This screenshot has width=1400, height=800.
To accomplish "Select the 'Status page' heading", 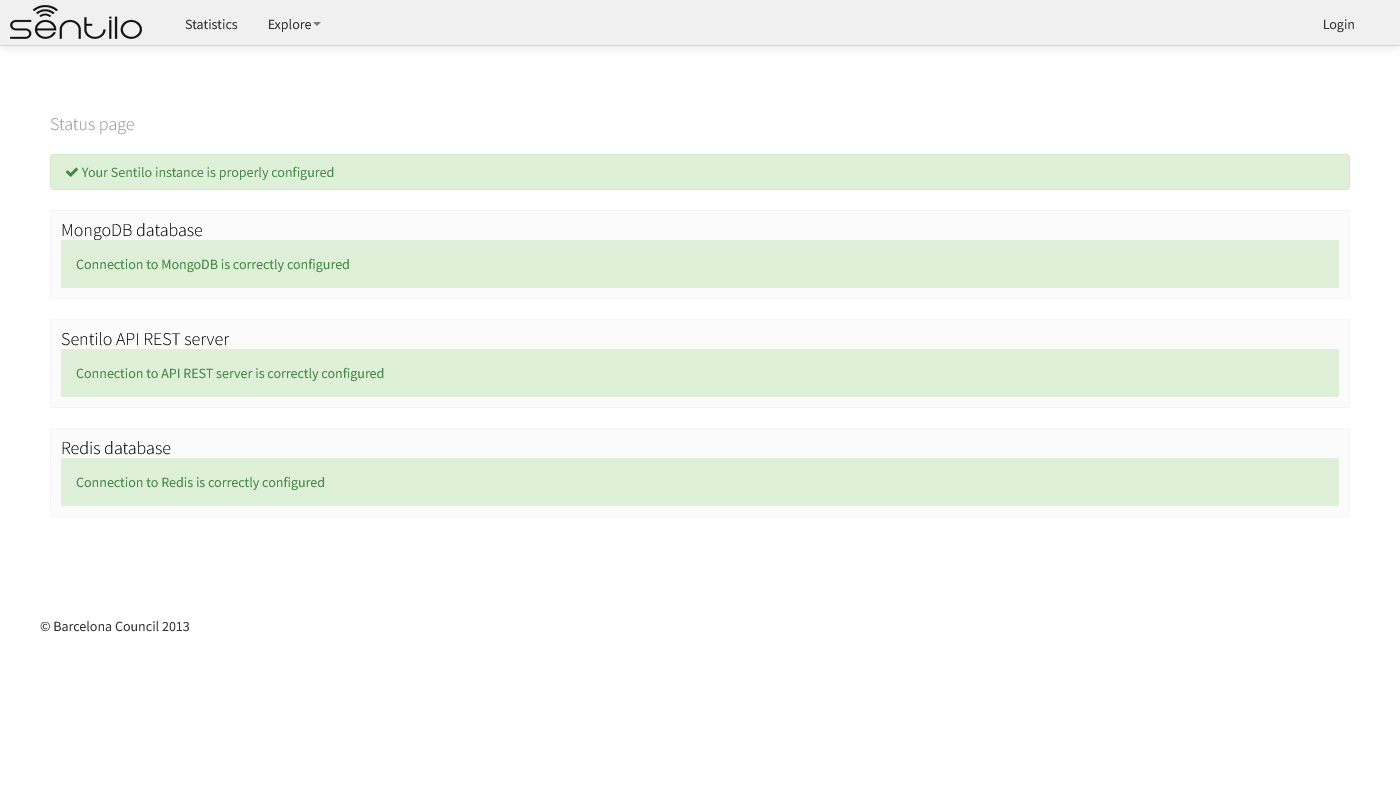I will coord(92,124).
